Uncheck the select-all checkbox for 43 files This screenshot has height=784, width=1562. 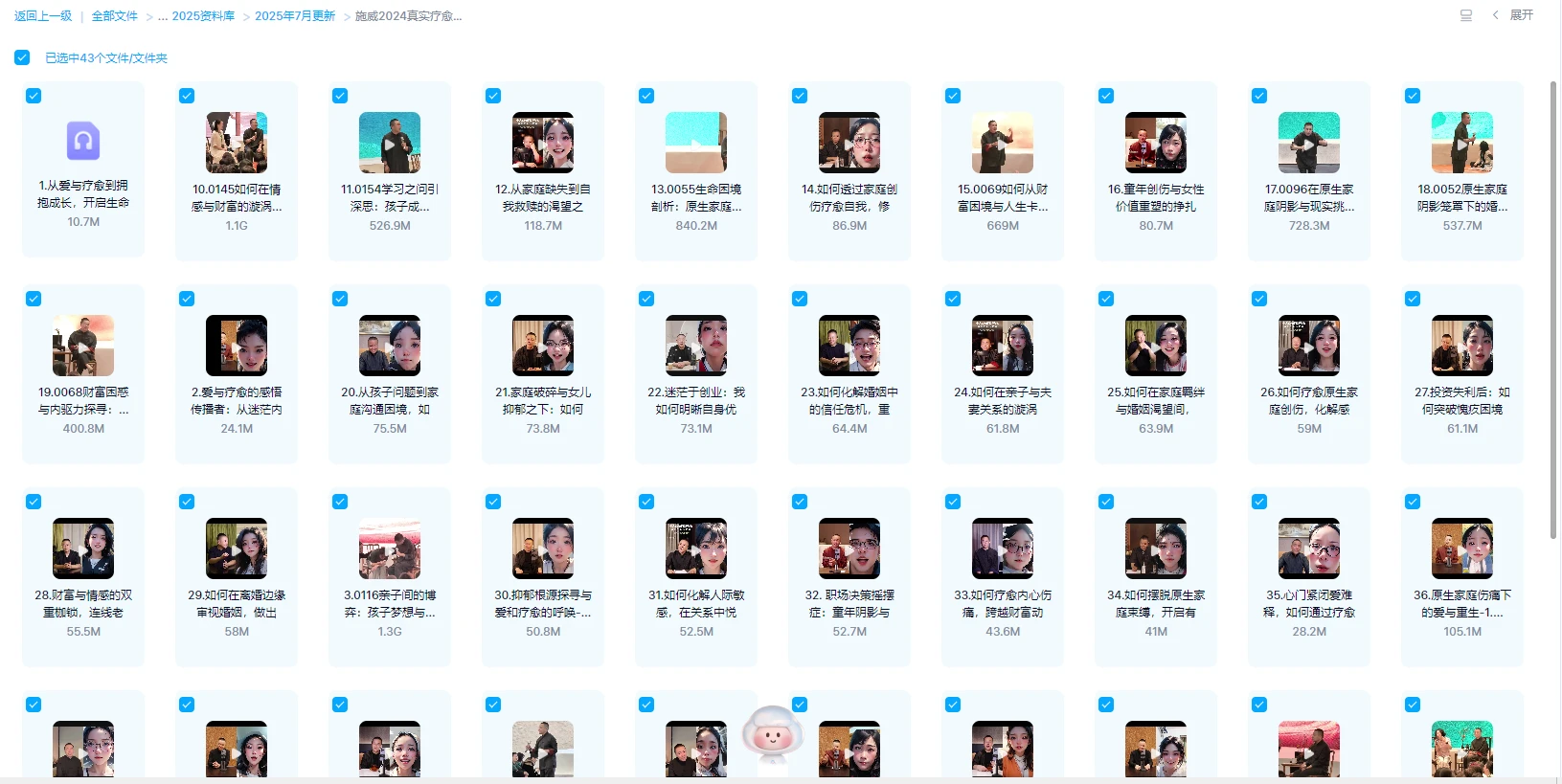click(x=22, y=57)
